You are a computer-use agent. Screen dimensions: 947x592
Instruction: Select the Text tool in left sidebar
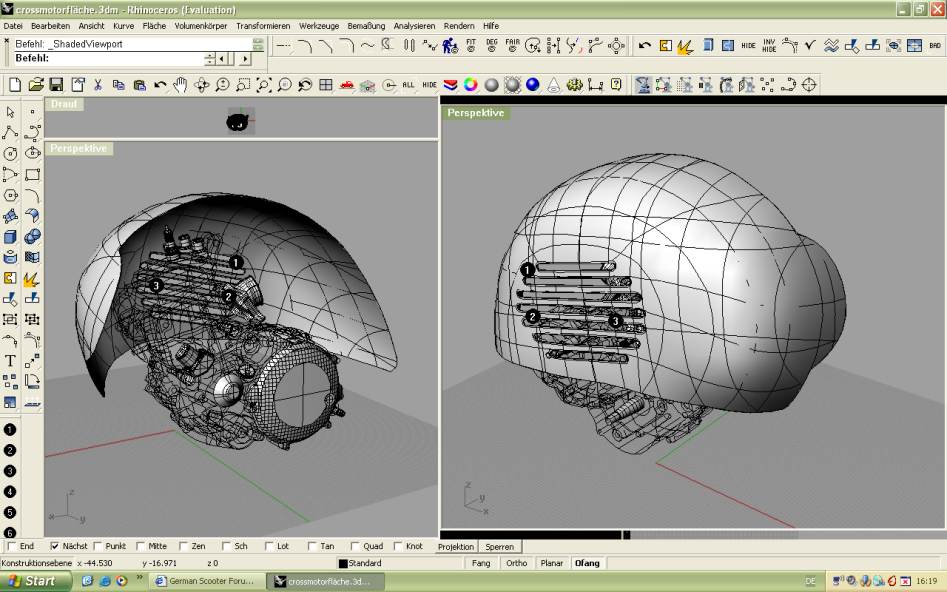[x=10, y=360]
